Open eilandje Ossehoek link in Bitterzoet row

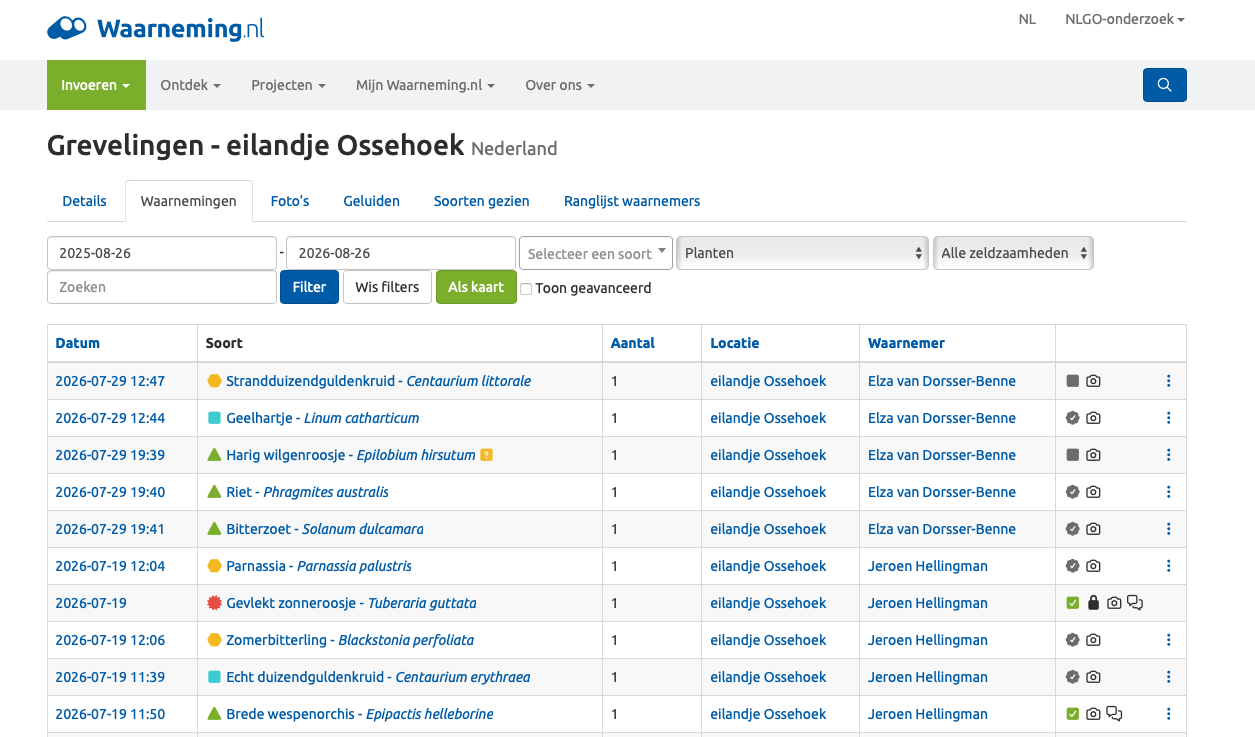point(768,529)
